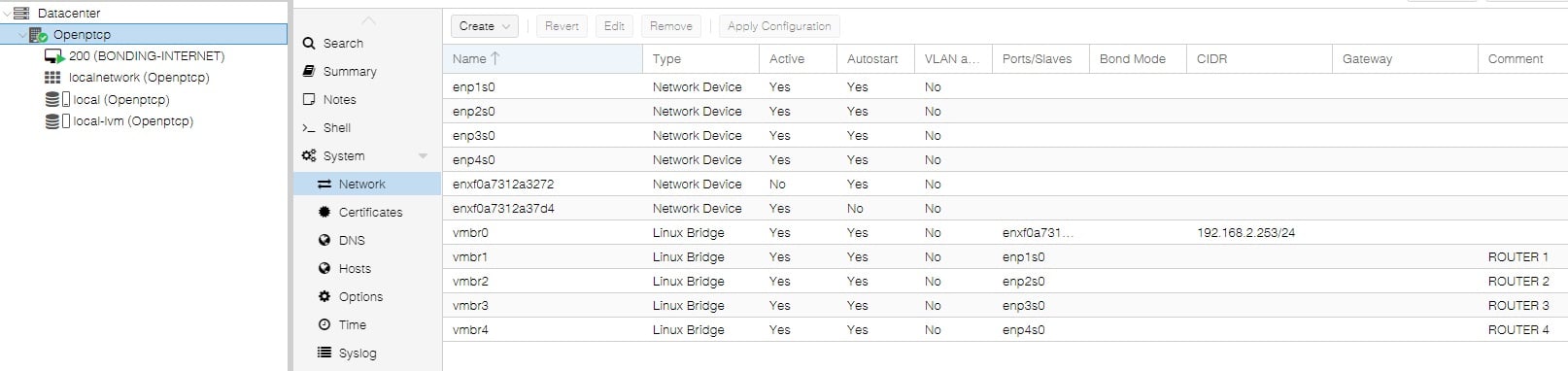Open the Search magnifier icon in sidebar
1568x371 pixels.
[309, 44]
